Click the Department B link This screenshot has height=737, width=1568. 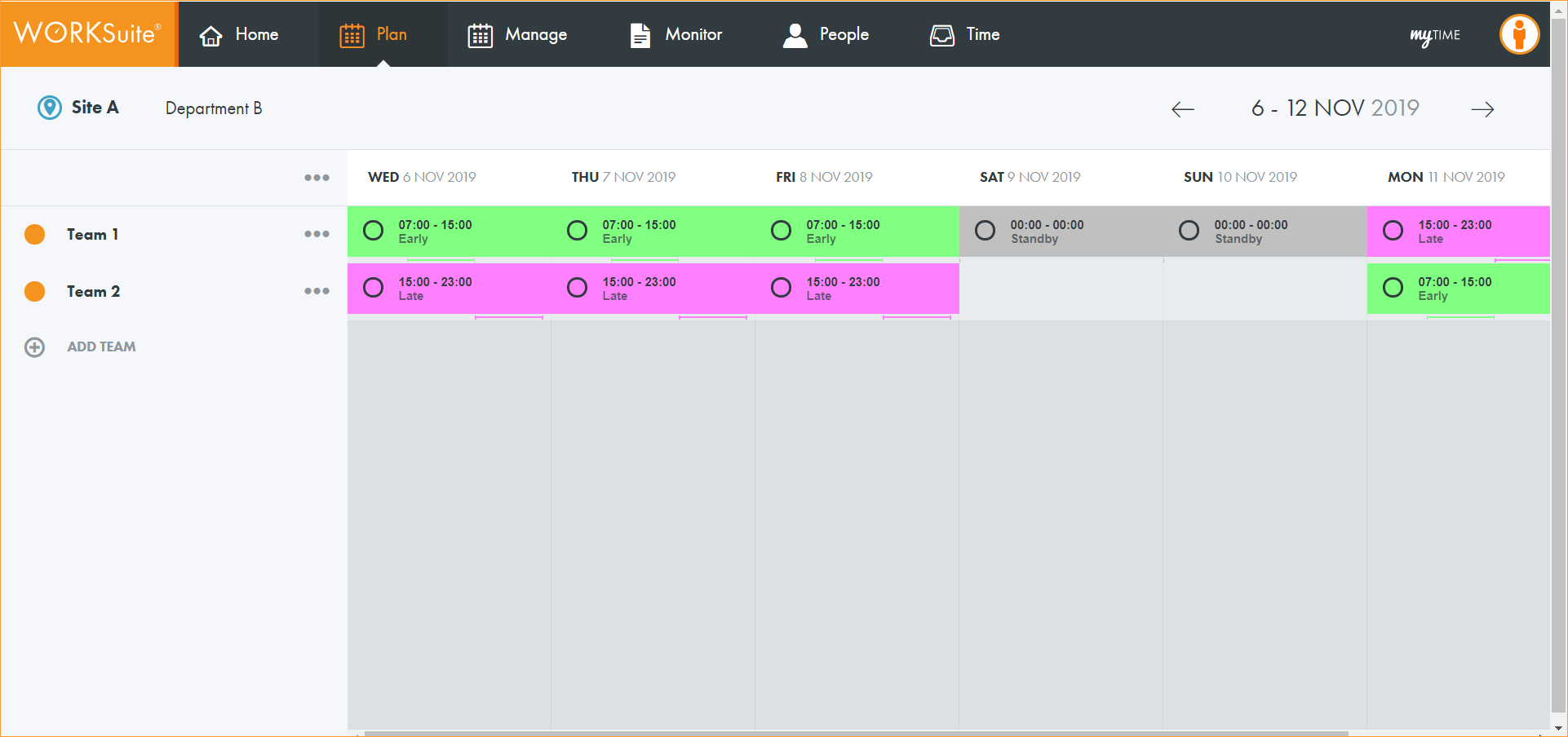pos(214,108)
